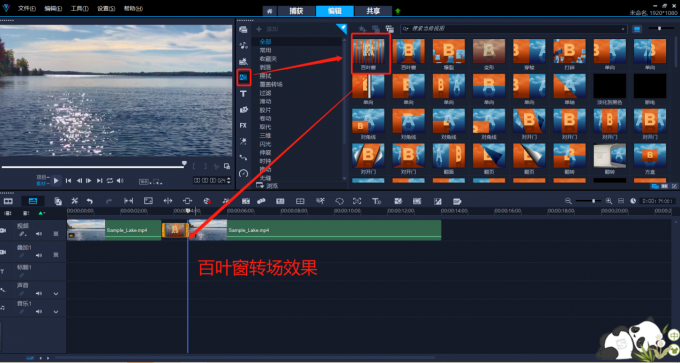Open the Record/Capture option icon with red dot
Viewport: 680px width, 363px height.
point(207,201)
